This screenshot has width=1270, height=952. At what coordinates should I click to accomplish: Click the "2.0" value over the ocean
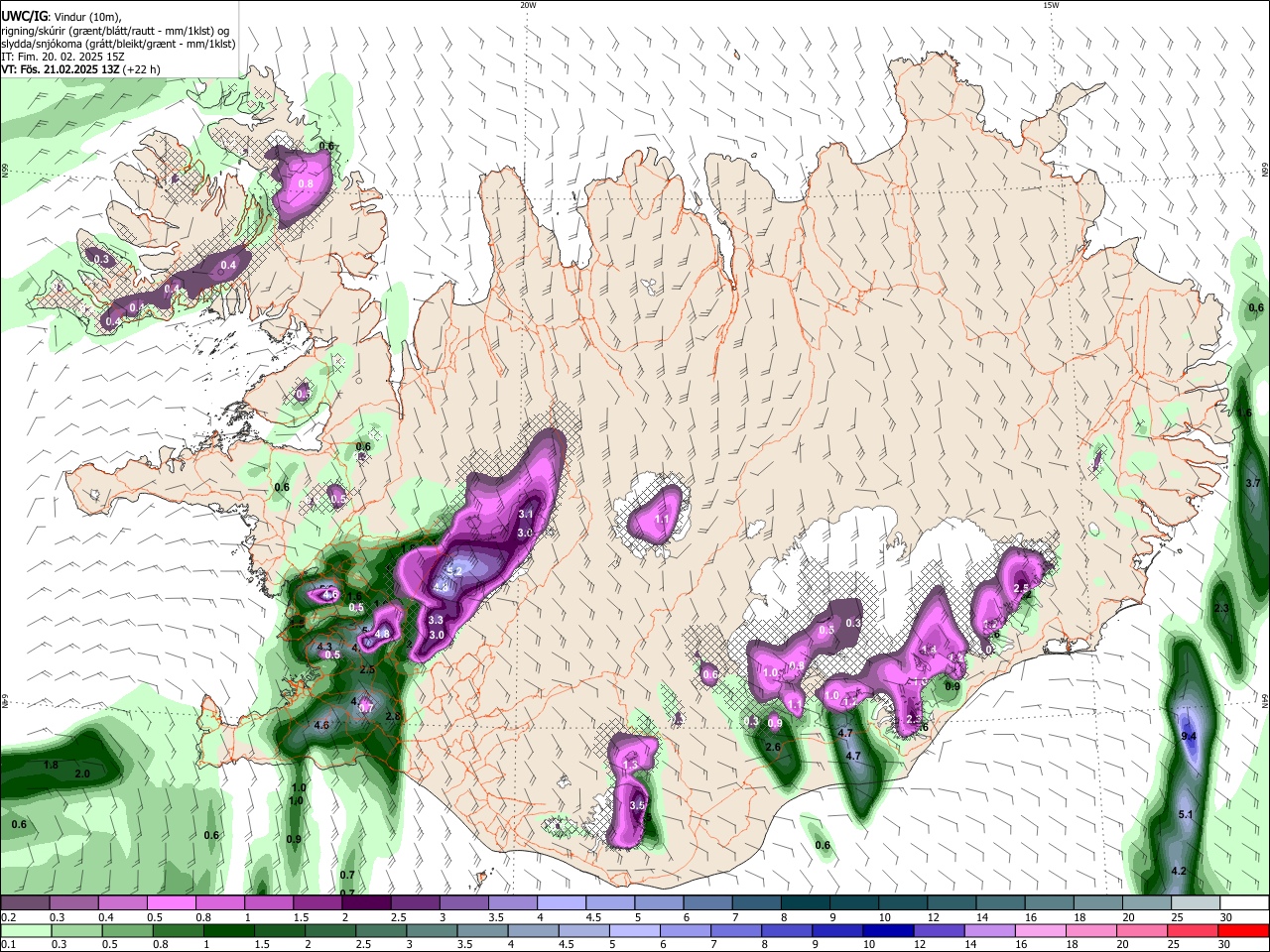82,773
